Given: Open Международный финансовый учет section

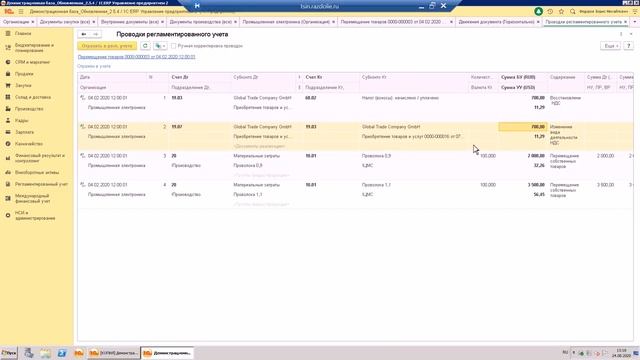Looking at the screenshot, I should coord(32,198).
